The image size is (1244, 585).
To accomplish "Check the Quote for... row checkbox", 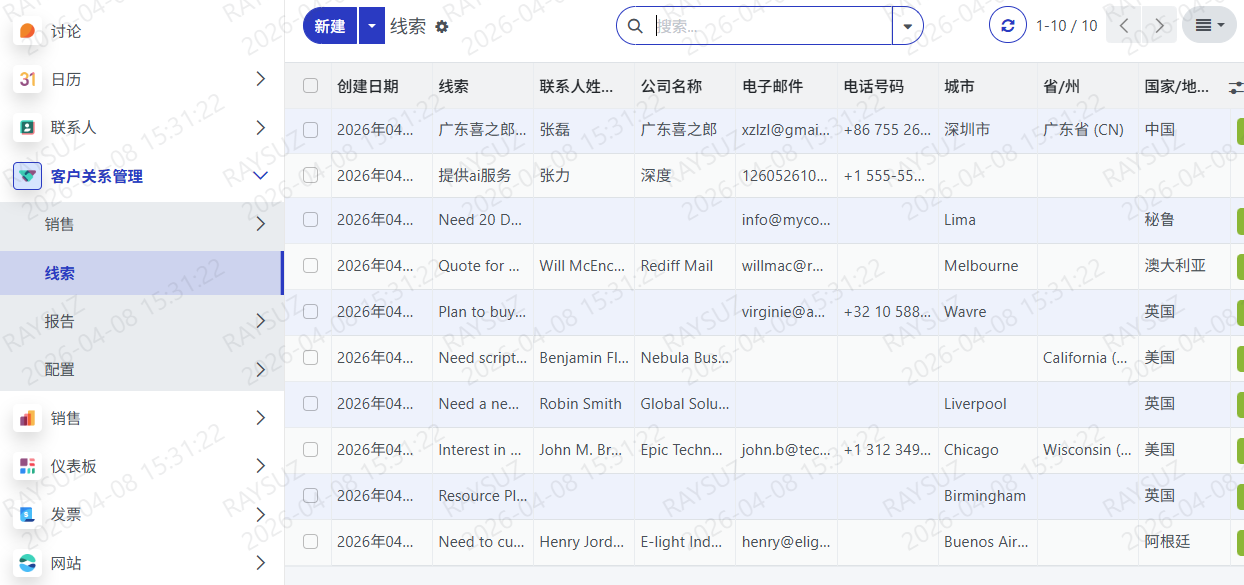I will click(310, 266).
